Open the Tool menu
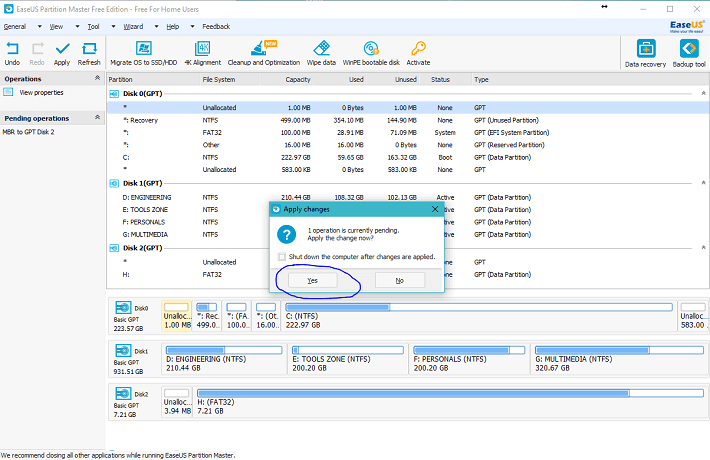 click(93, 27)
